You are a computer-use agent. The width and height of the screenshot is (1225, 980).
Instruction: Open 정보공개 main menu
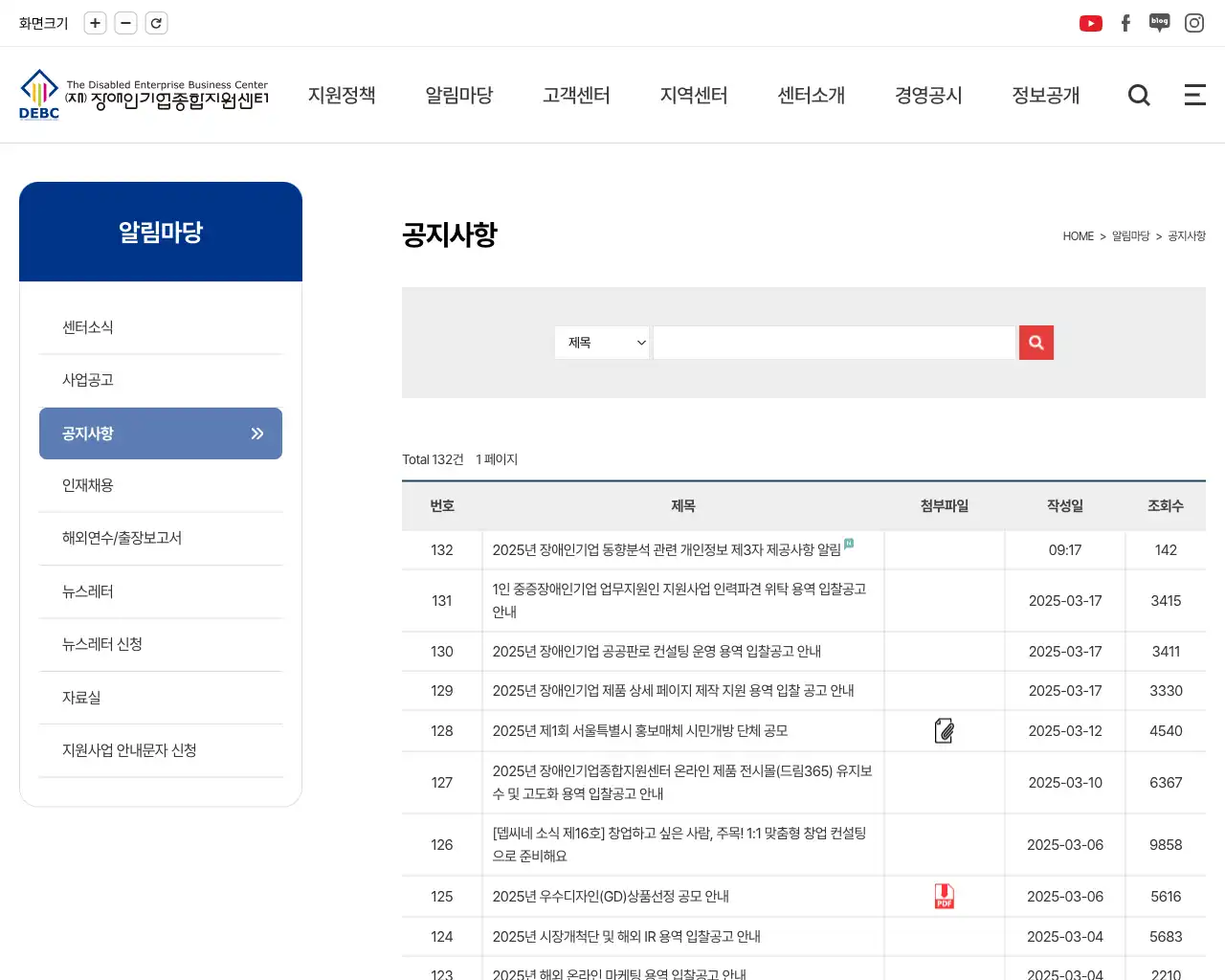1046,95
